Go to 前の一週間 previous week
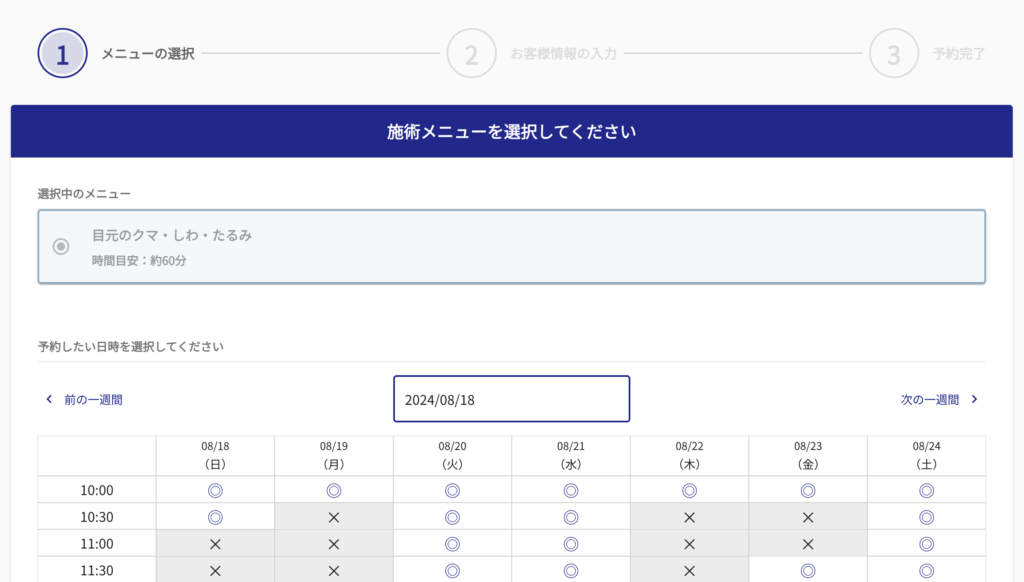The image size is (1024, 582). point(93,399)
